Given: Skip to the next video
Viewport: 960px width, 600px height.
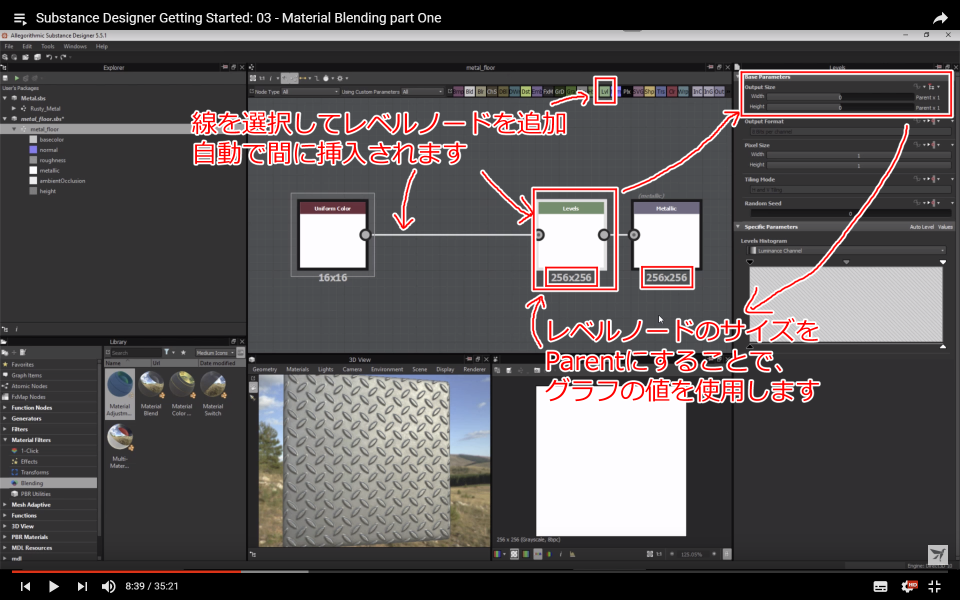Looking at the screenshot, I should tap(81, 586).
